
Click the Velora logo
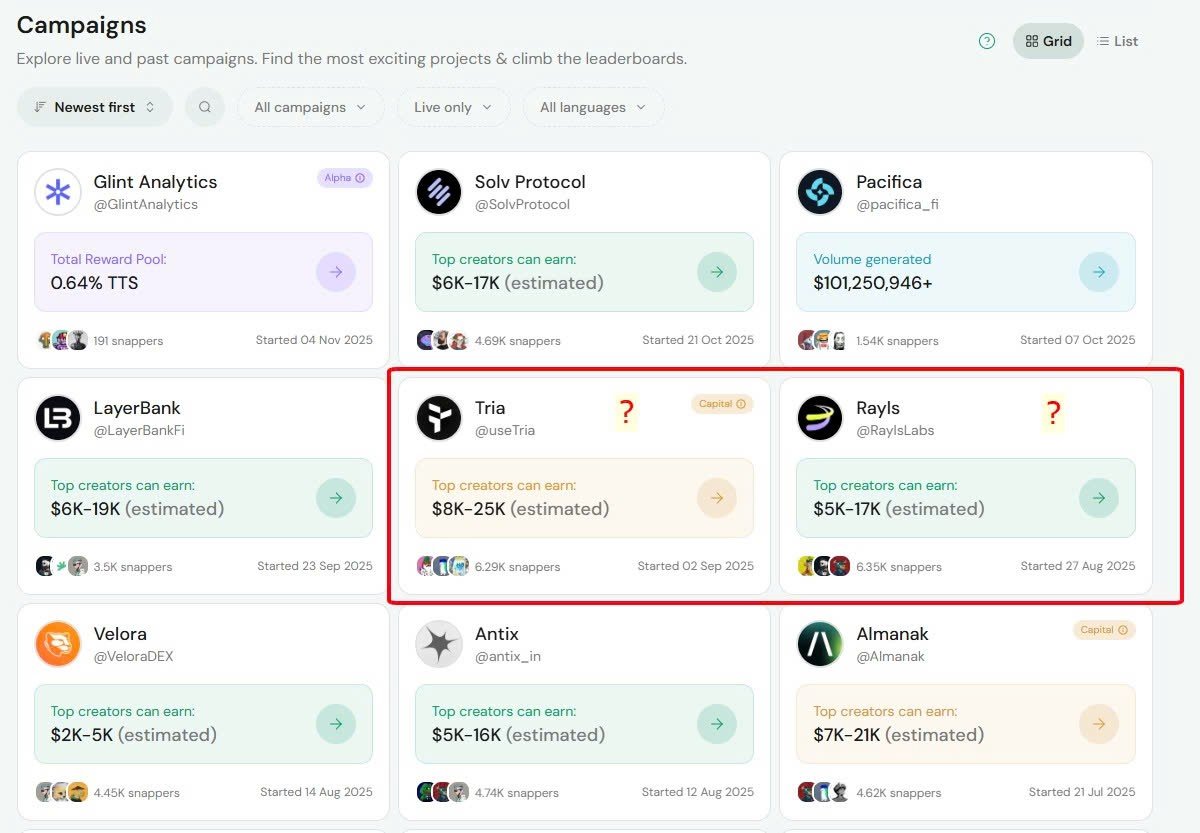[58, 644]
